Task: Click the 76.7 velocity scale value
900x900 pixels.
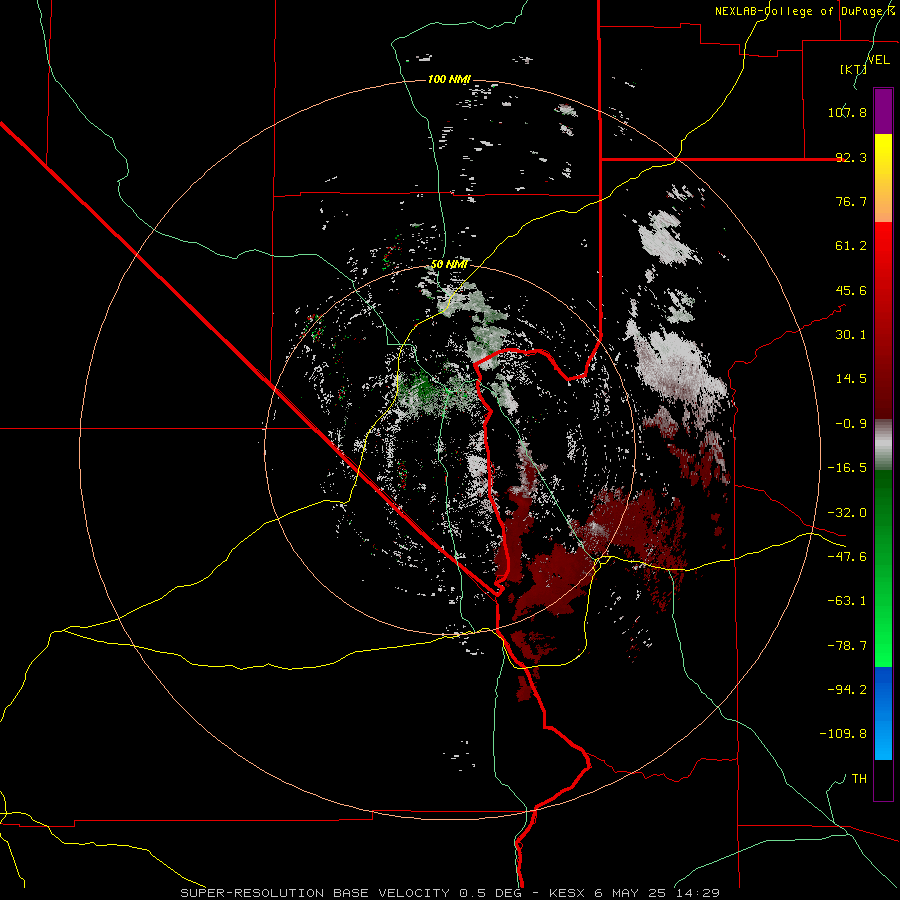Action: click(851, 201)
